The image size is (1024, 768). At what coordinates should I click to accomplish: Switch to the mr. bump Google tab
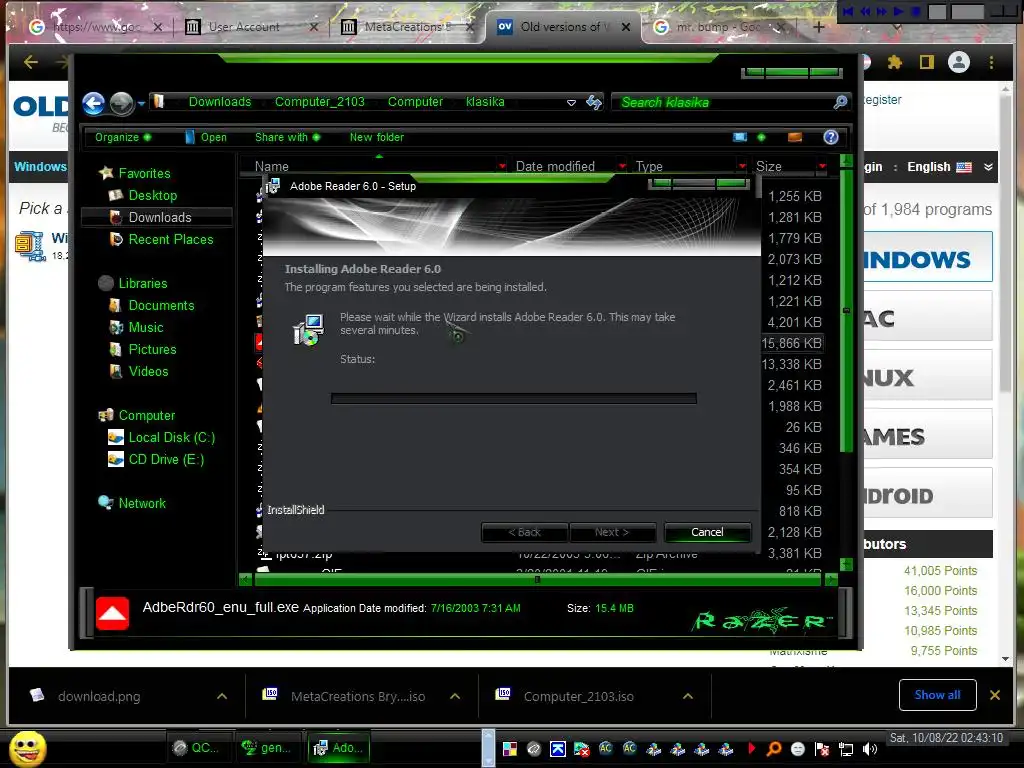pos(717,27)
